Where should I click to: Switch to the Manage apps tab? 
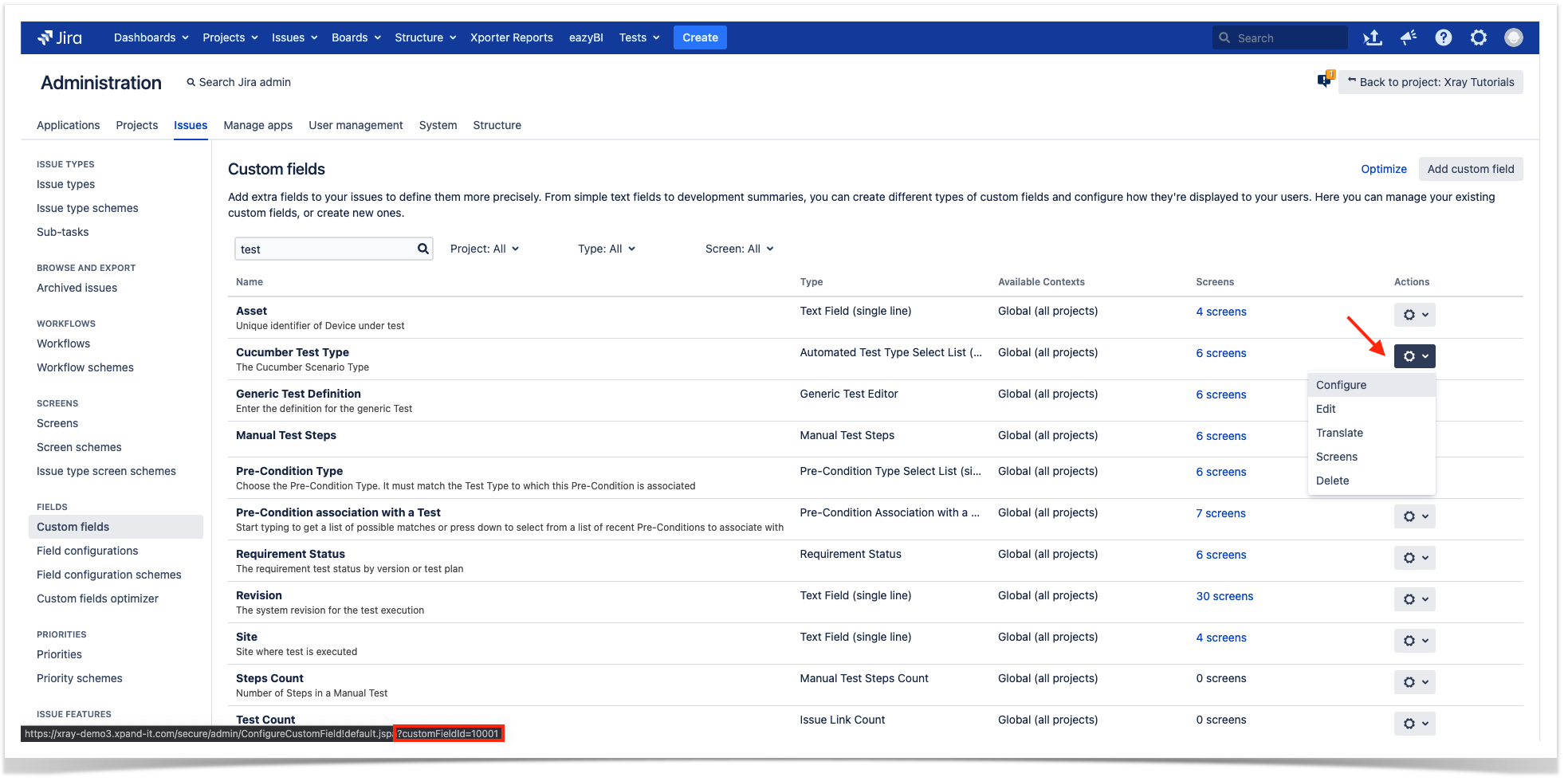257,125
